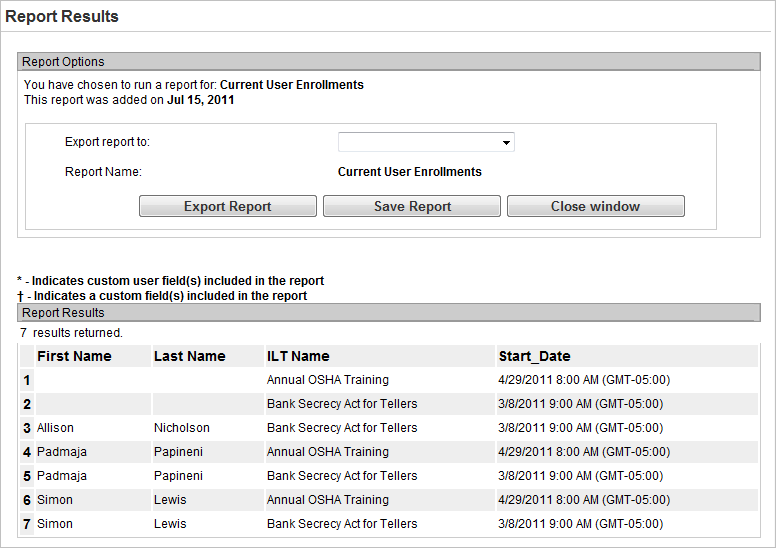Image resolution: width=776 pixels, height=548 pixels.
Task: Click row 6 Annual OSHA Training cell
Action: [x=327, y=500]
